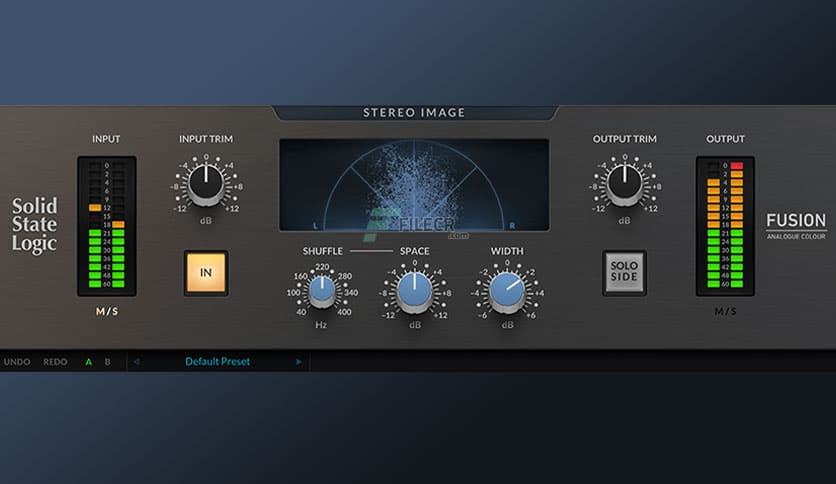Viewport: 836px width, 484px height.
Task: Click the Space dB knob
Action: [x=415, y=292]
